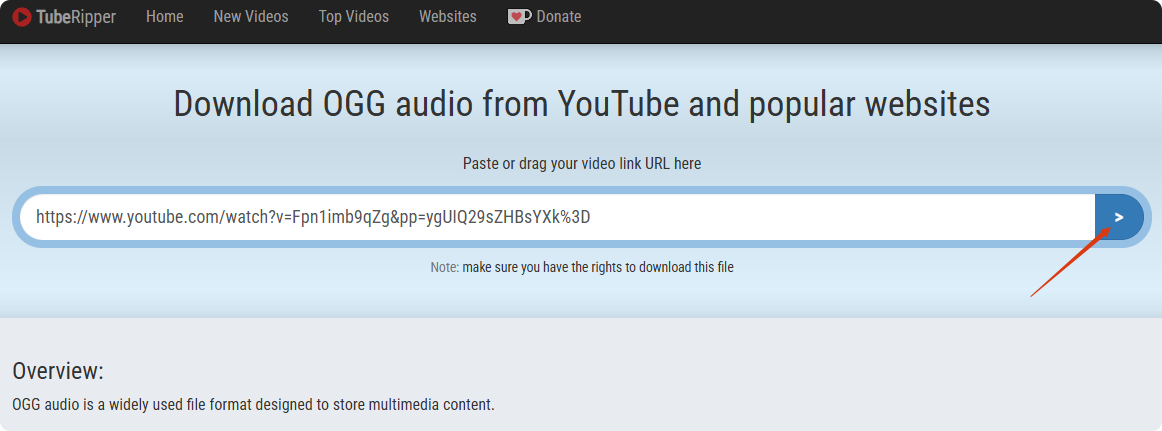Select the Overview section heading
The image size is (1162, 431).
pyautogui.click(x=58, y=371)
